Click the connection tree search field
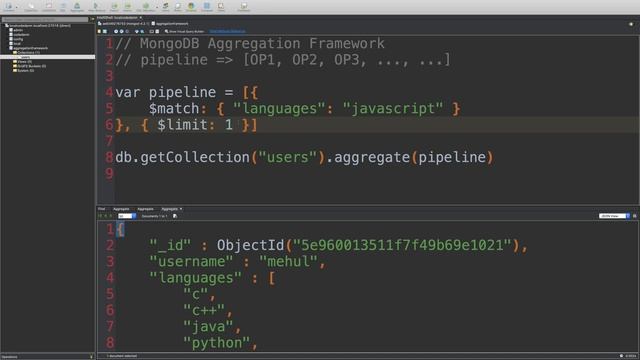The image size is (640, 360). pyautogui.click(x=45, y=19)
